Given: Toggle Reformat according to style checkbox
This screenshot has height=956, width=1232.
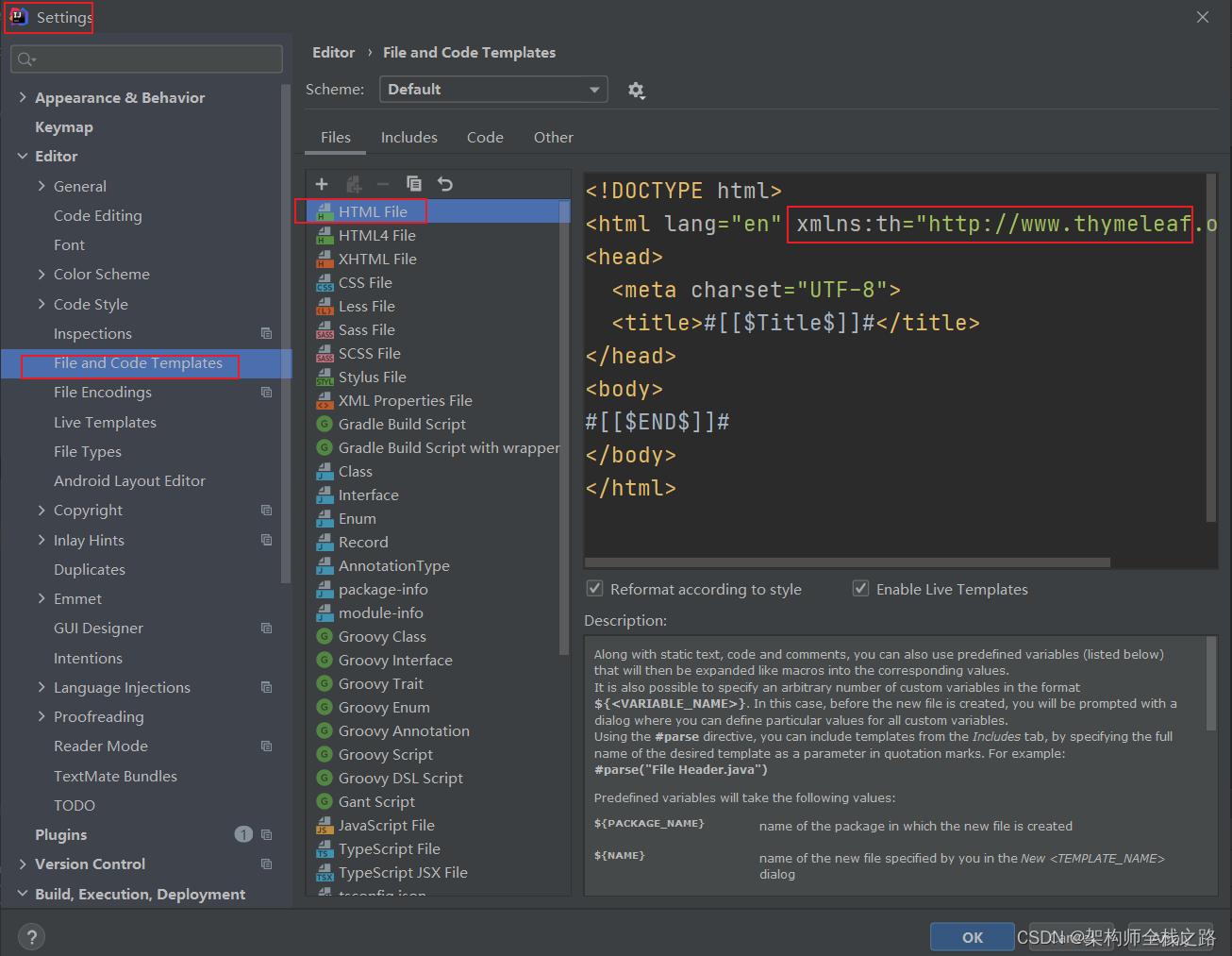Looking at the screenshot, I should [595, 588].
